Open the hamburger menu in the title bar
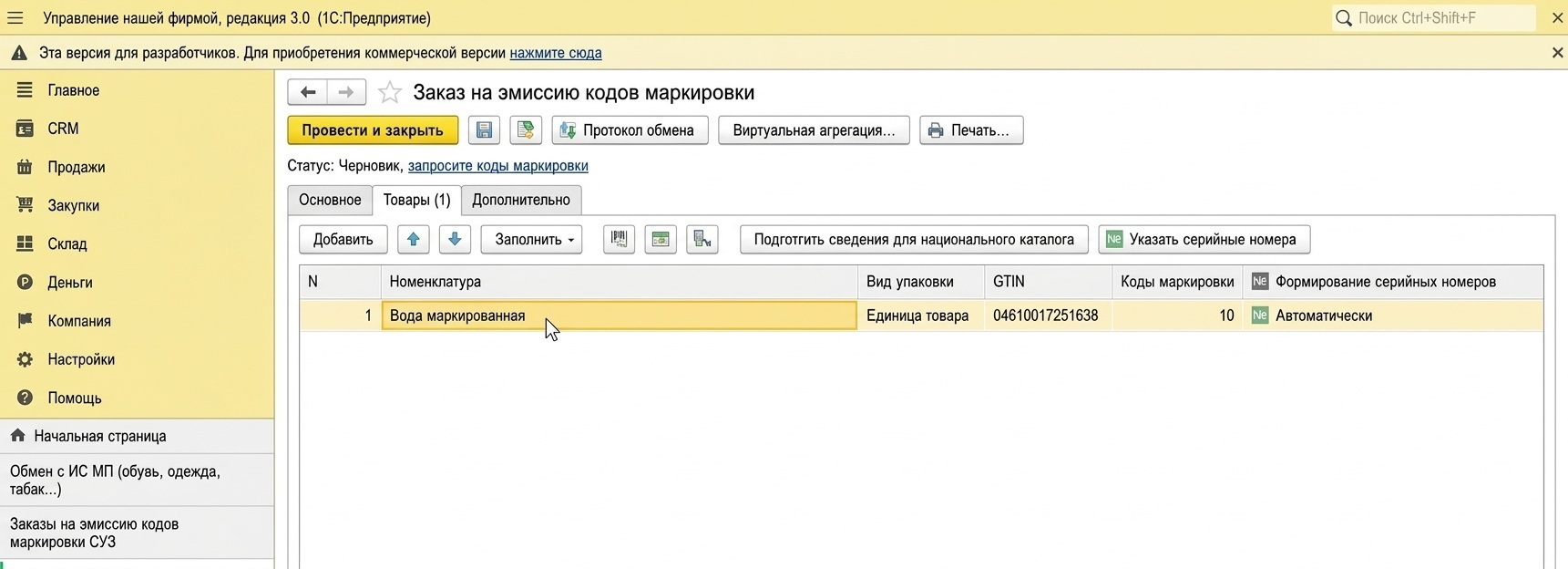Screen dimensions: 1568x569 (x=15, y=17)
